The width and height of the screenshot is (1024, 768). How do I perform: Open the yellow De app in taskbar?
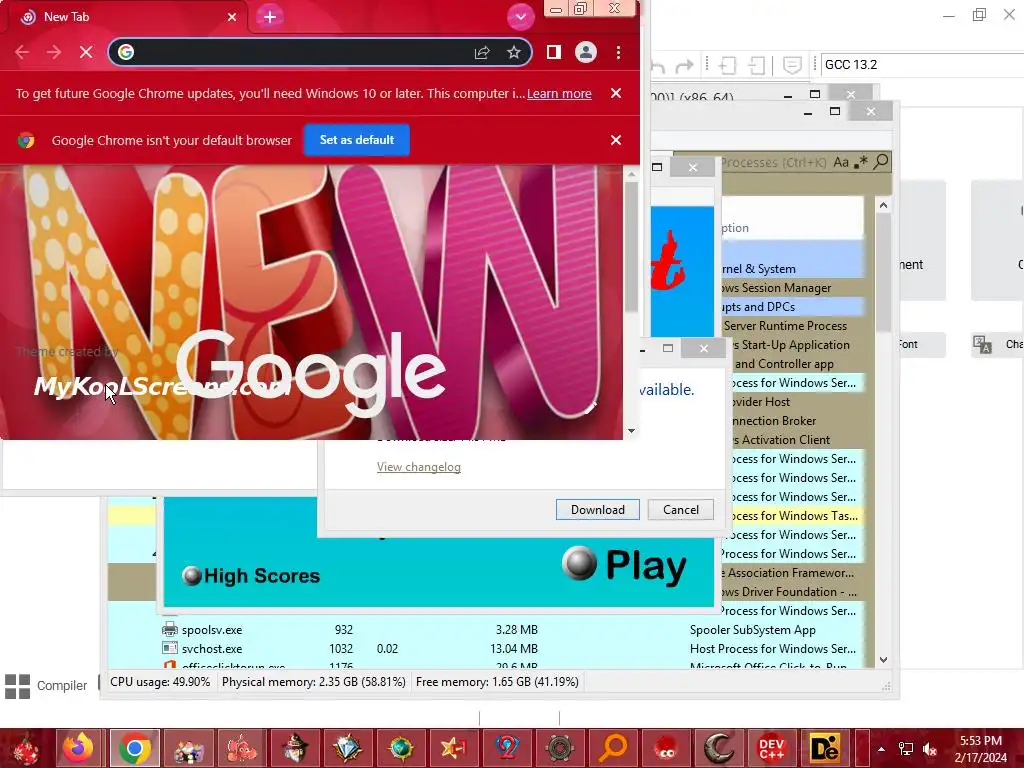[825, 748]
